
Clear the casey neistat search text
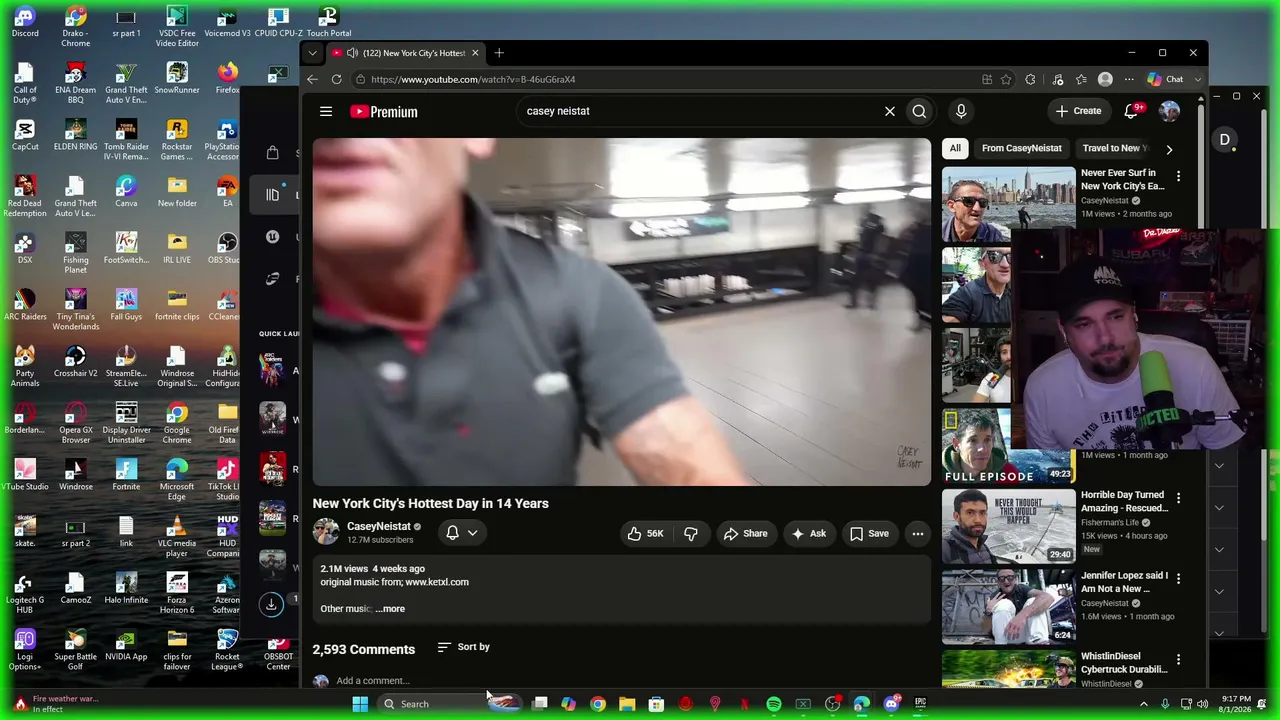tap(889, 111)
